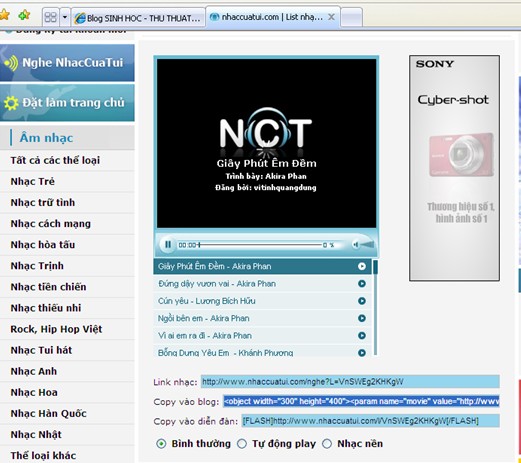Mute the player volume speaker icon
521x463 pixels.
pyautogui.click(x=356, y=245)
